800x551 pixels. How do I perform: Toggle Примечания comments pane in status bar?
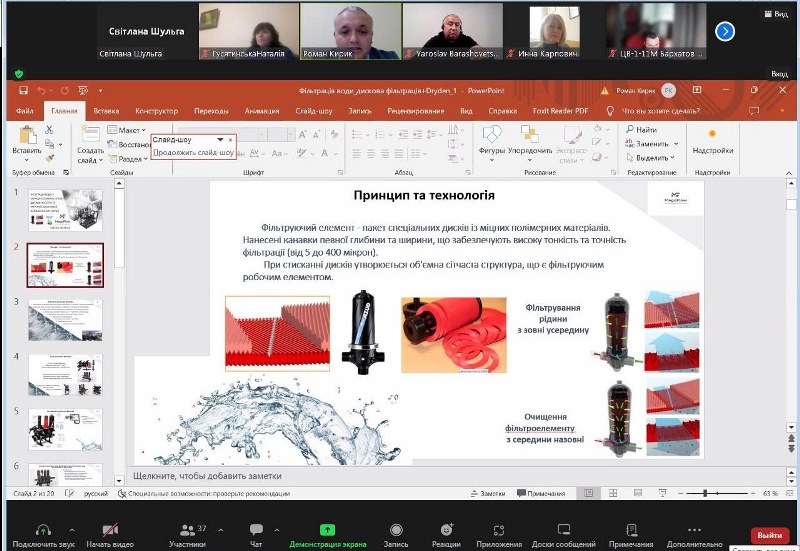[x=541, y=493]
